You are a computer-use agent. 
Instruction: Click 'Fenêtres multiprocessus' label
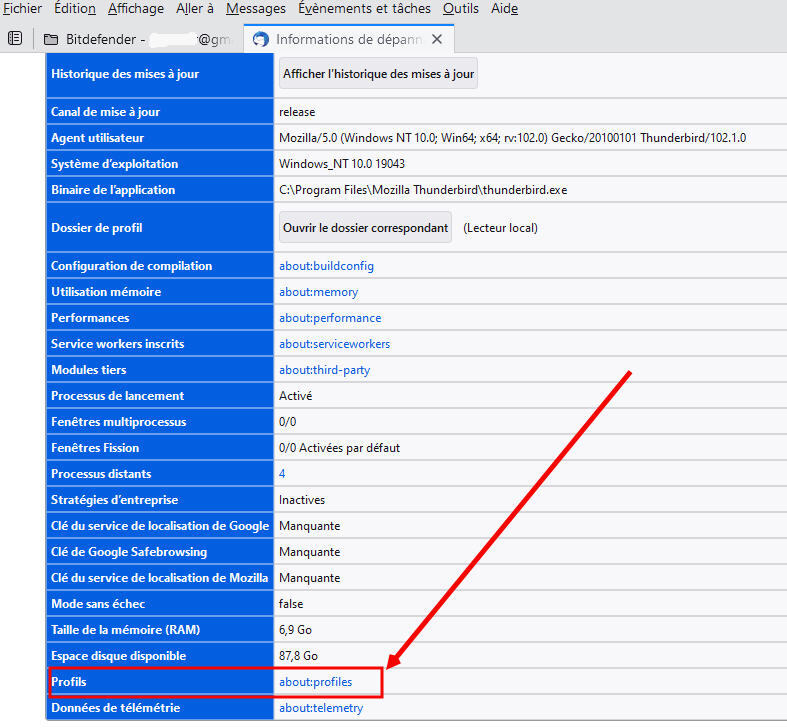point(118,422)
